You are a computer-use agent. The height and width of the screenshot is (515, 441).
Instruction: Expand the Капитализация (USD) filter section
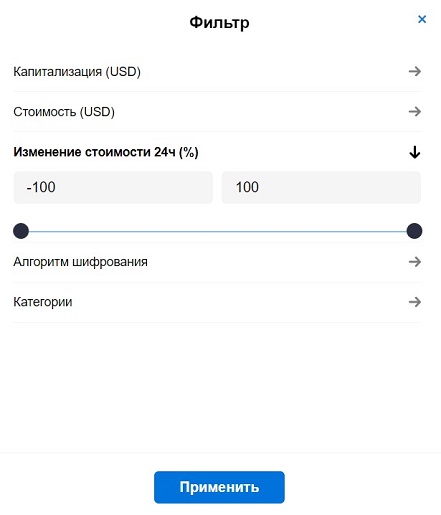[x=217, y=72]
